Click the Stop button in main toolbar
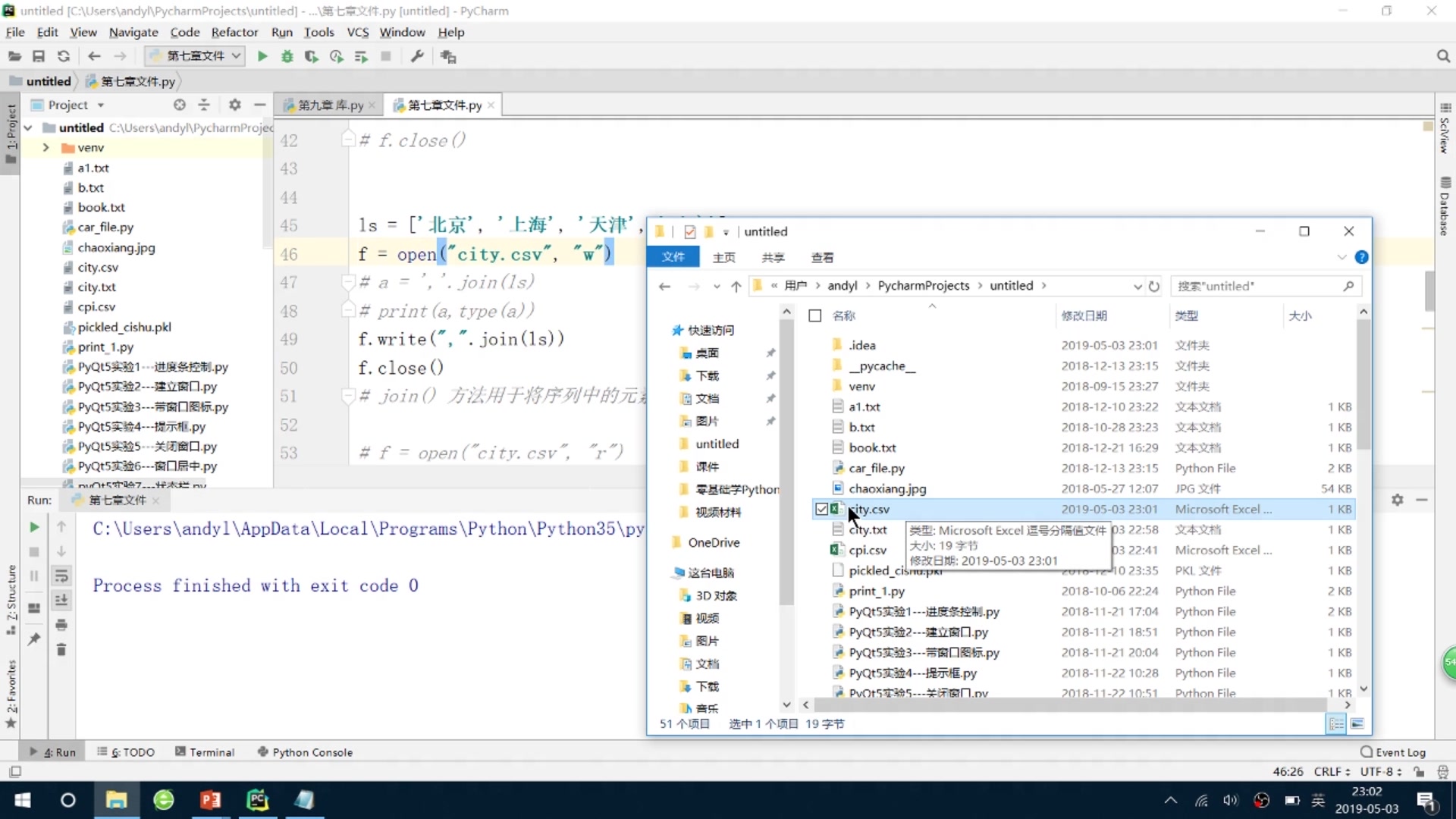Viewport: 1456px width, 819px height. click(x=385, y=56)
